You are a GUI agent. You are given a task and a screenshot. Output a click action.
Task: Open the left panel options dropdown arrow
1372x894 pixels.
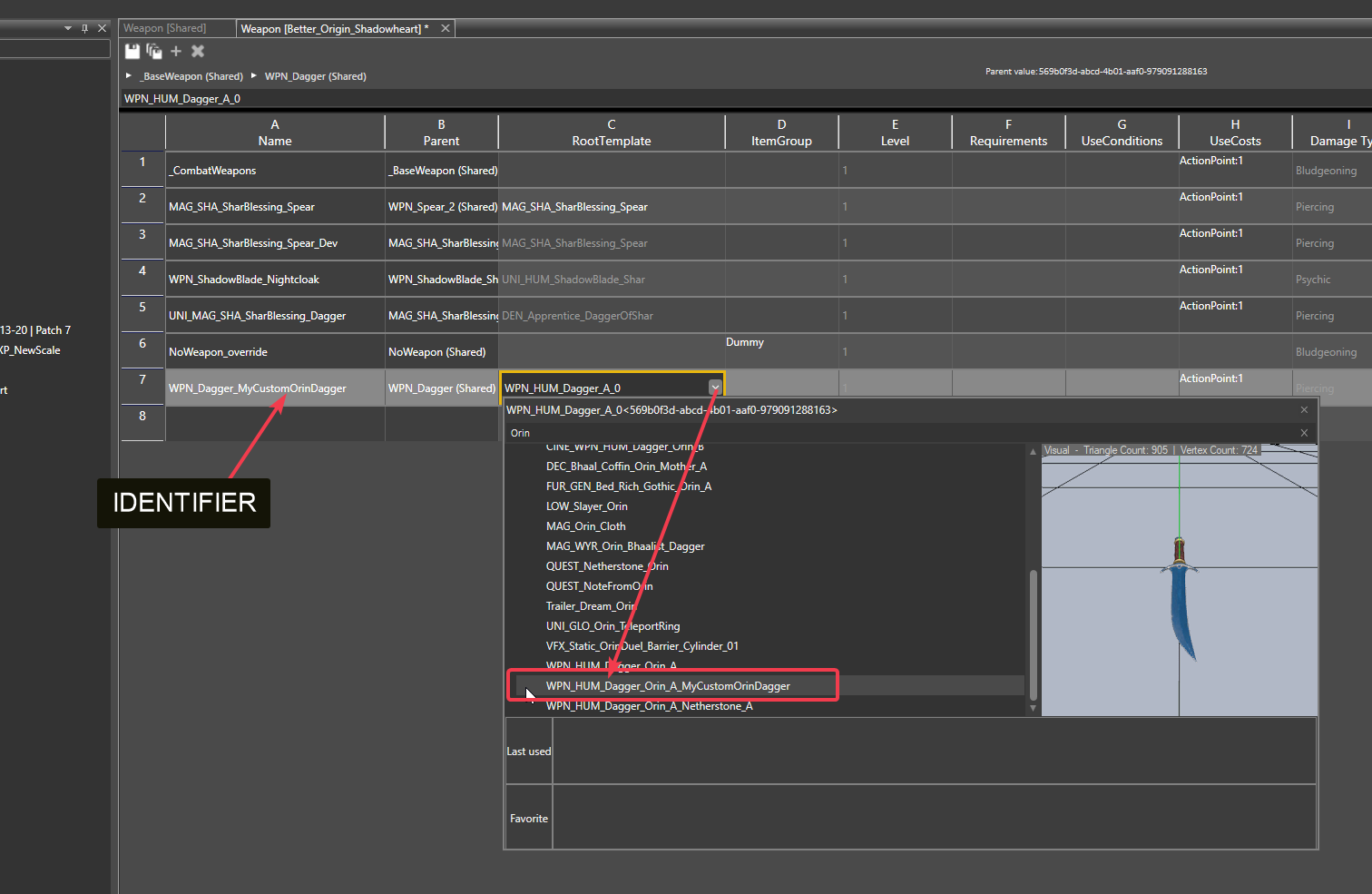point(68,28)
